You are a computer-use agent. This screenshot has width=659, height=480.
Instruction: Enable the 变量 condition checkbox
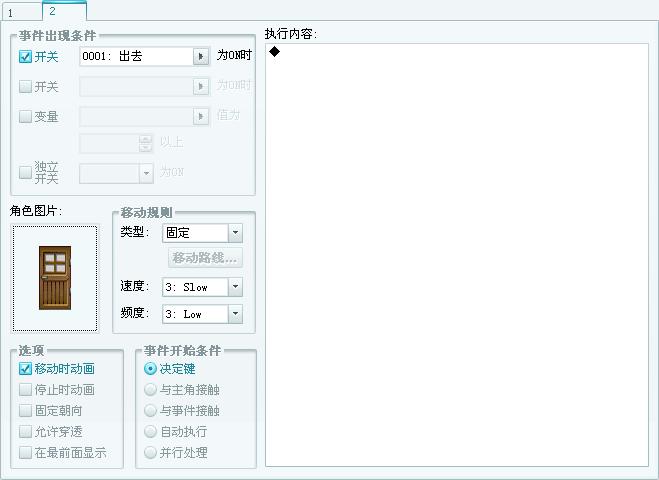(25, 116)
